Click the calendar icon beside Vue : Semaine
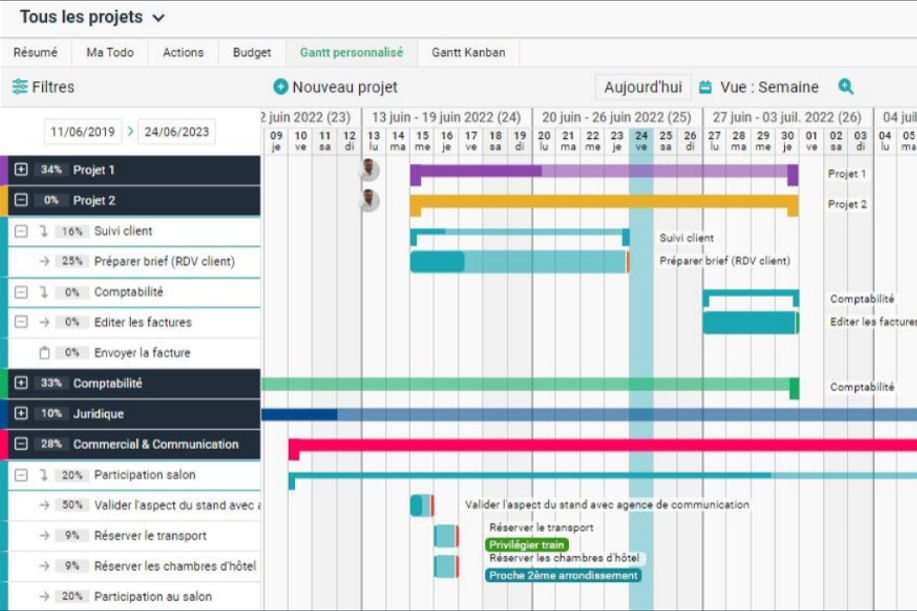This screenshot has width=917, height=611. tap(705, 87)
